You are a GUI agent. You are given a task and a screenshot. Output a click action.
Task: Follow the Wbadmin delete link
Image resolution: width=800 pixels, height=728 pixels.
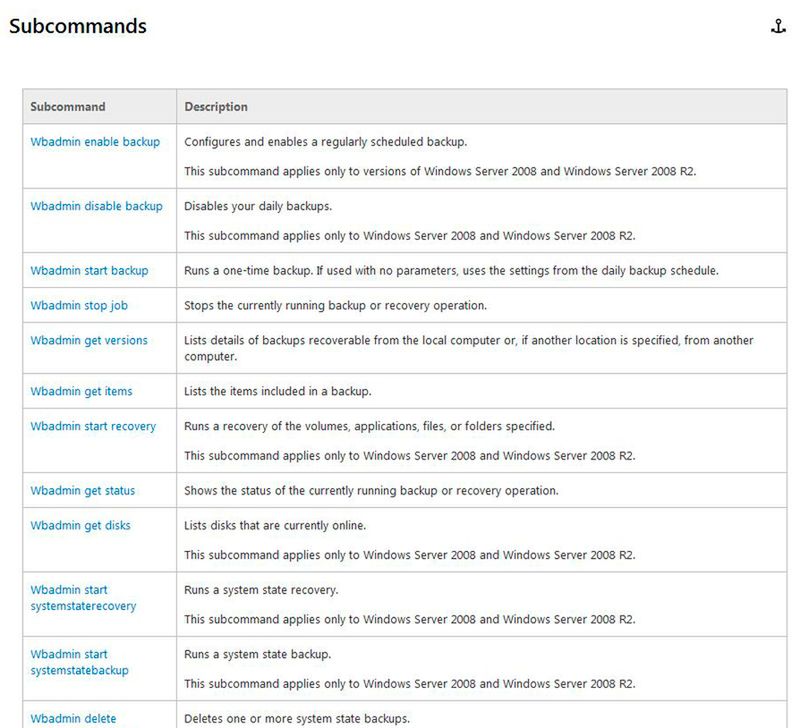click(73, 718)
